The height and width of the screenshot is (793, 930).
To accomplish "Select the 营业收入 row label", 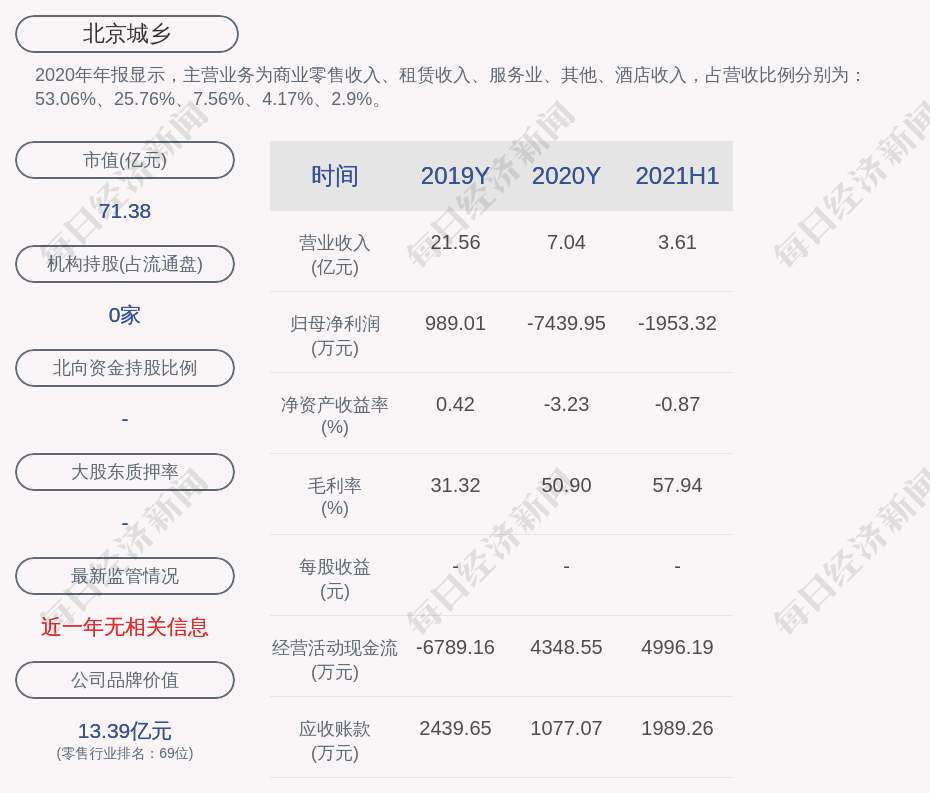I will pyautogui.click(x=334, y=243).
